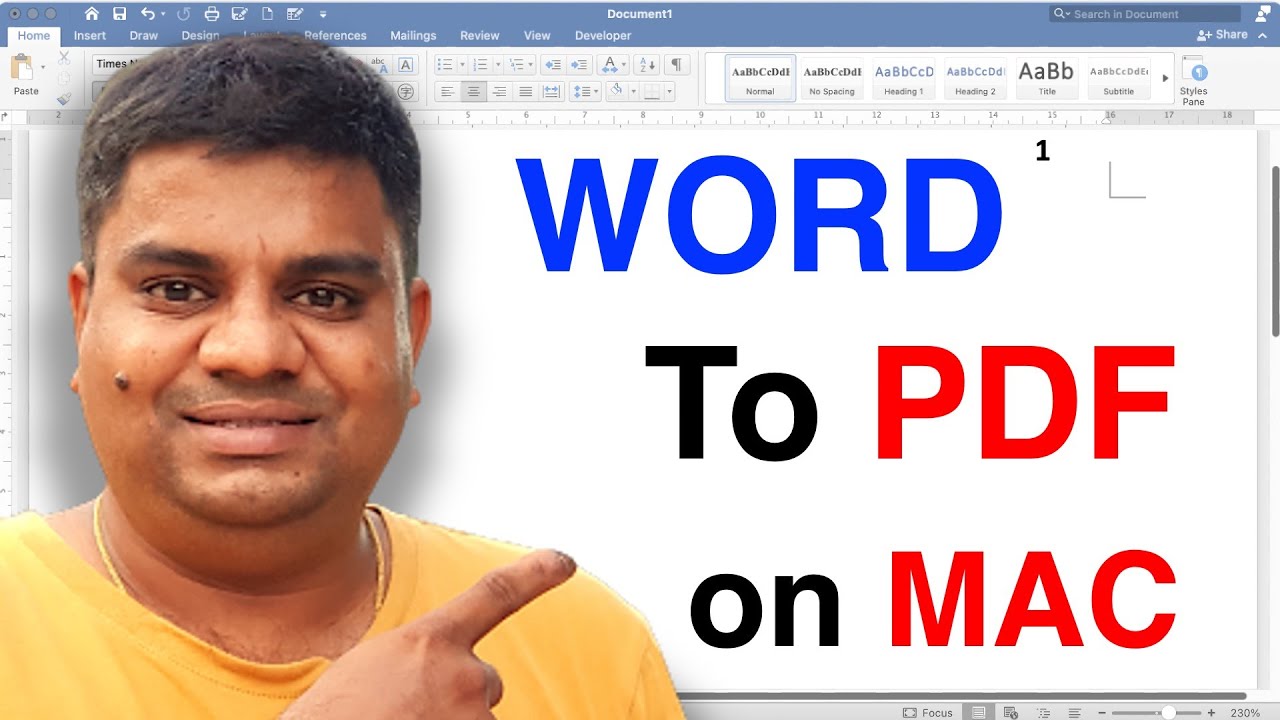Image resolution: width=1280 pixels, height=720 pixels.
Task: Apply the Normal style
Action: [760, 78]
